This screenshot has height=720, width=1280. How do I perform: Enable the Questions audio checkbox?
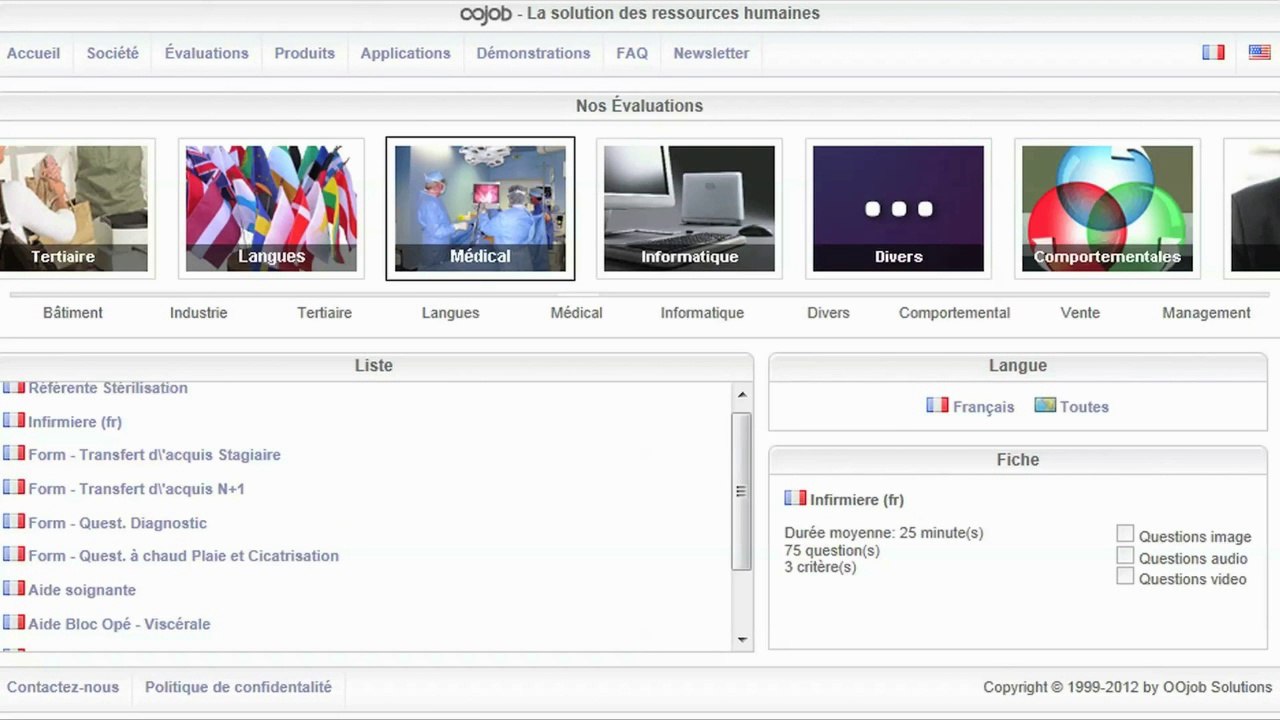pyautogui.click(x=1125, y=555)
